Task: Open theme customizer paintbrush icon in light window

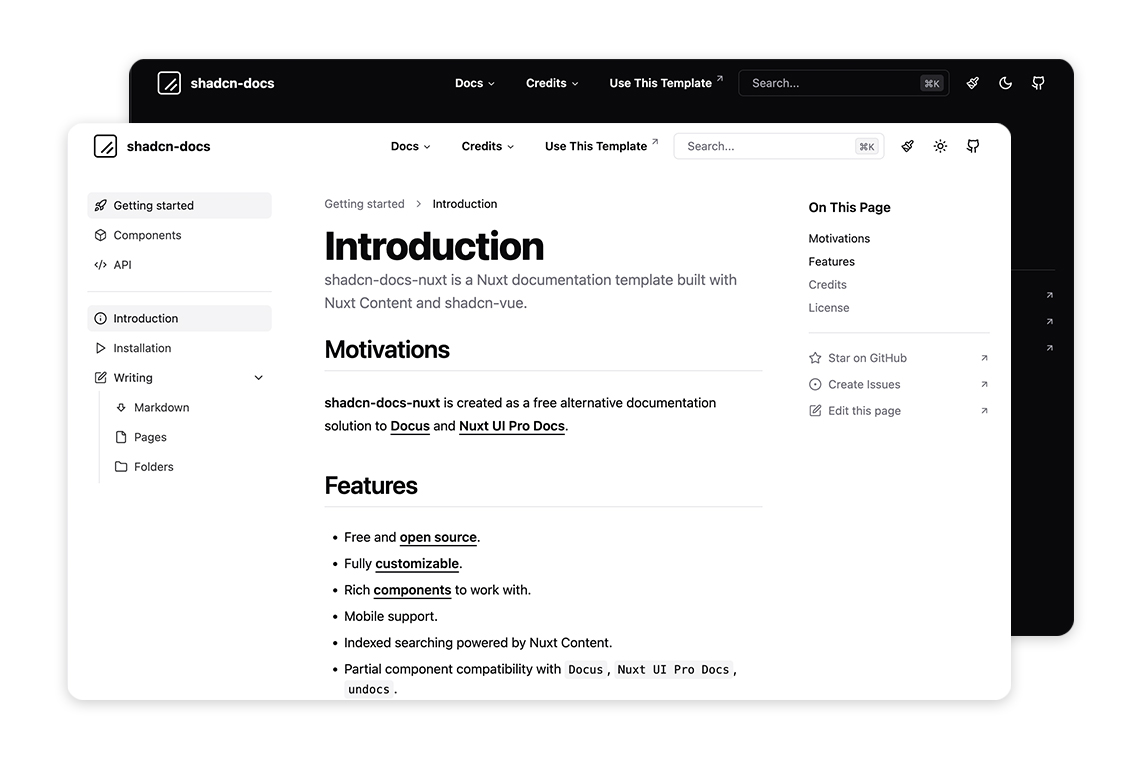Action: [908, 146]
